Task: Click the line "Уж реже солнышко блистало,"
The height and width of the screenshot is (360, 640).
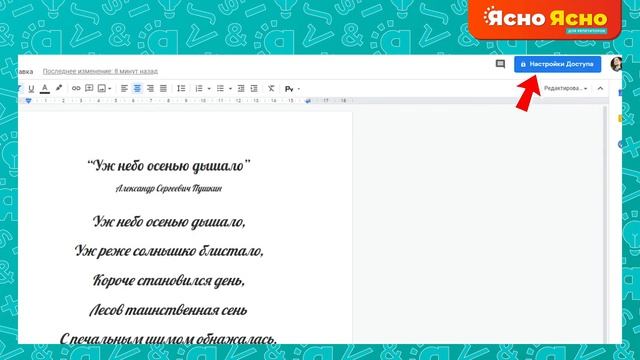Action: 169,251
